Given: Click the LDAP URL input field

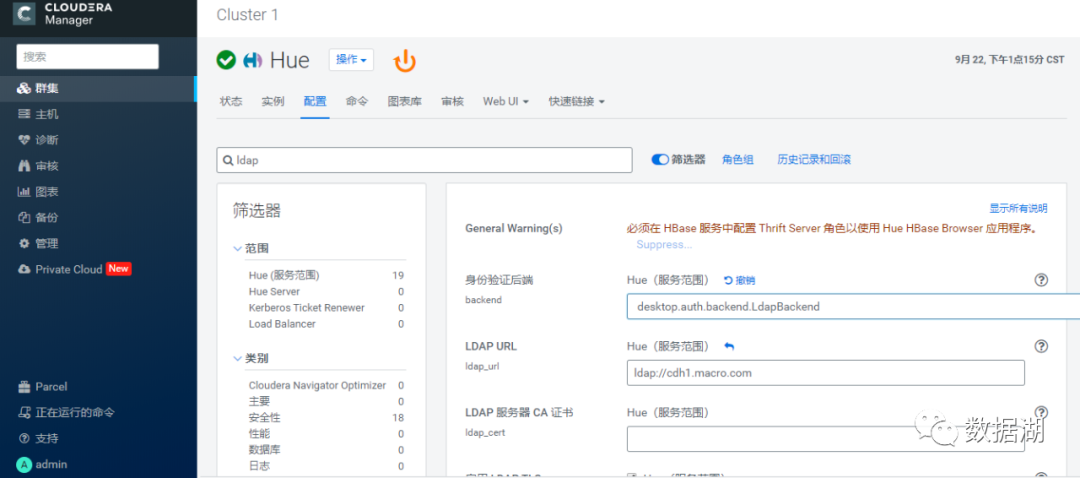Looking at the screenshot, I should 826,373.
